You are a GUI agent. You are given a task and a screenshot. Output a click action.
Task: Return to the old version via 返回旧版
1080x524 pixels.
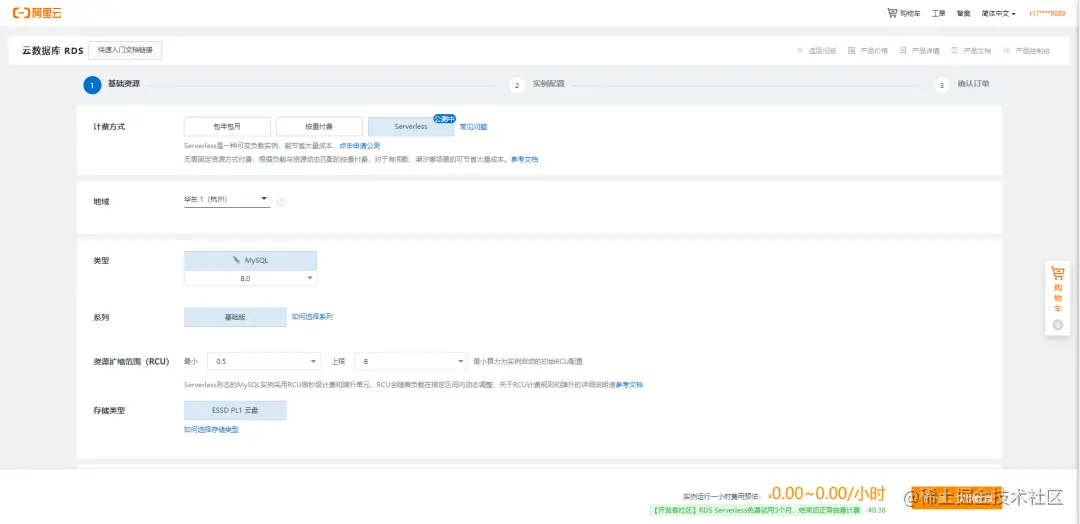coord(822,51)
